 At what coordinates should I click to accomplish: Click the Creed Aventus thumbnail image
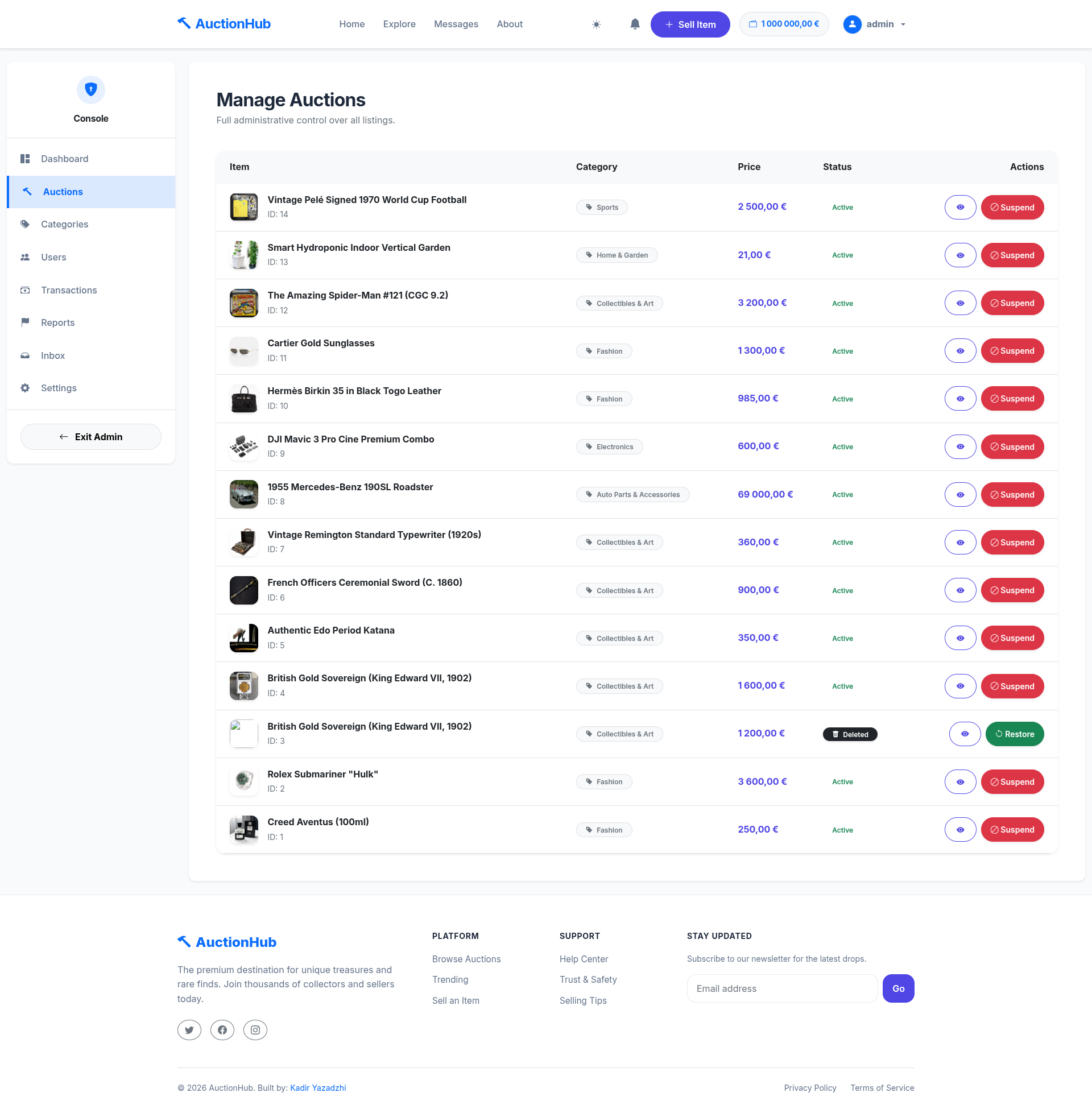(244, 829)
